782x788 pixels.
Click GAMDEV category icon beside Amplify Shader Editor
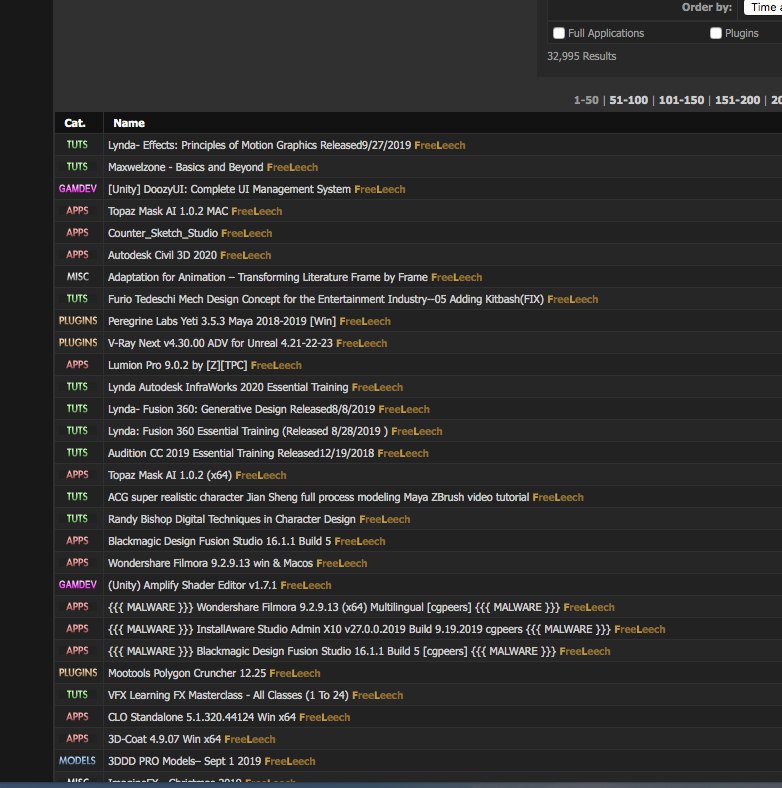[x=77, y=585]
